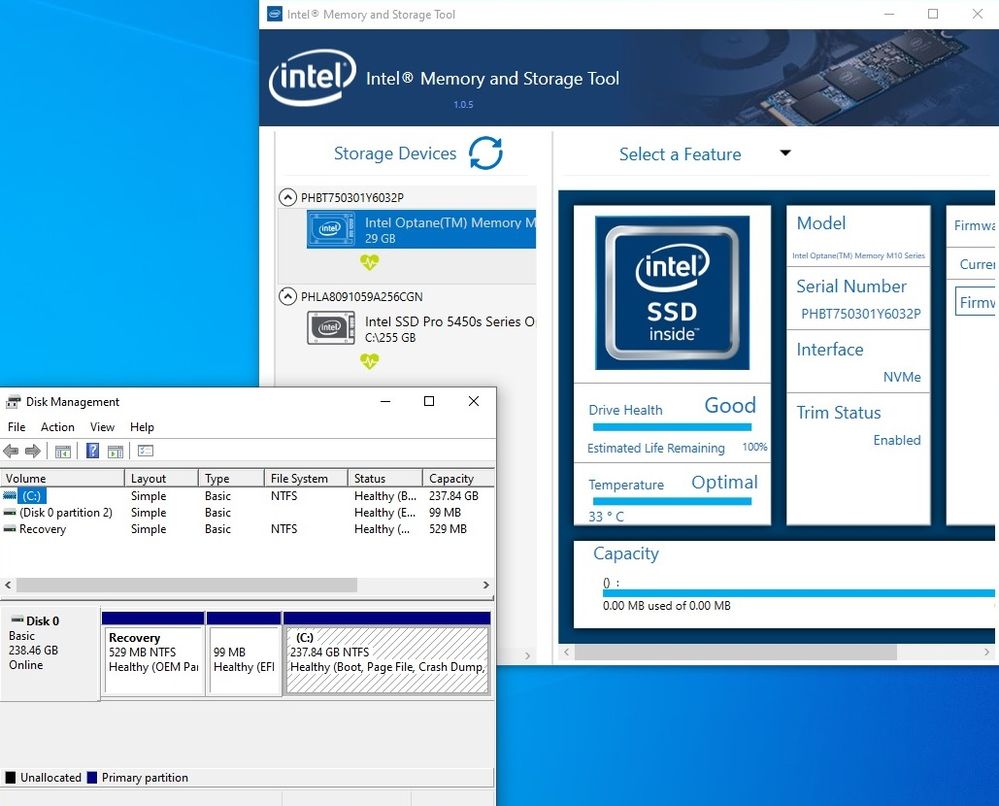This screenshot has height=806, width=999.
Task: Click the Drive Health progress bar
Action: 672,428
